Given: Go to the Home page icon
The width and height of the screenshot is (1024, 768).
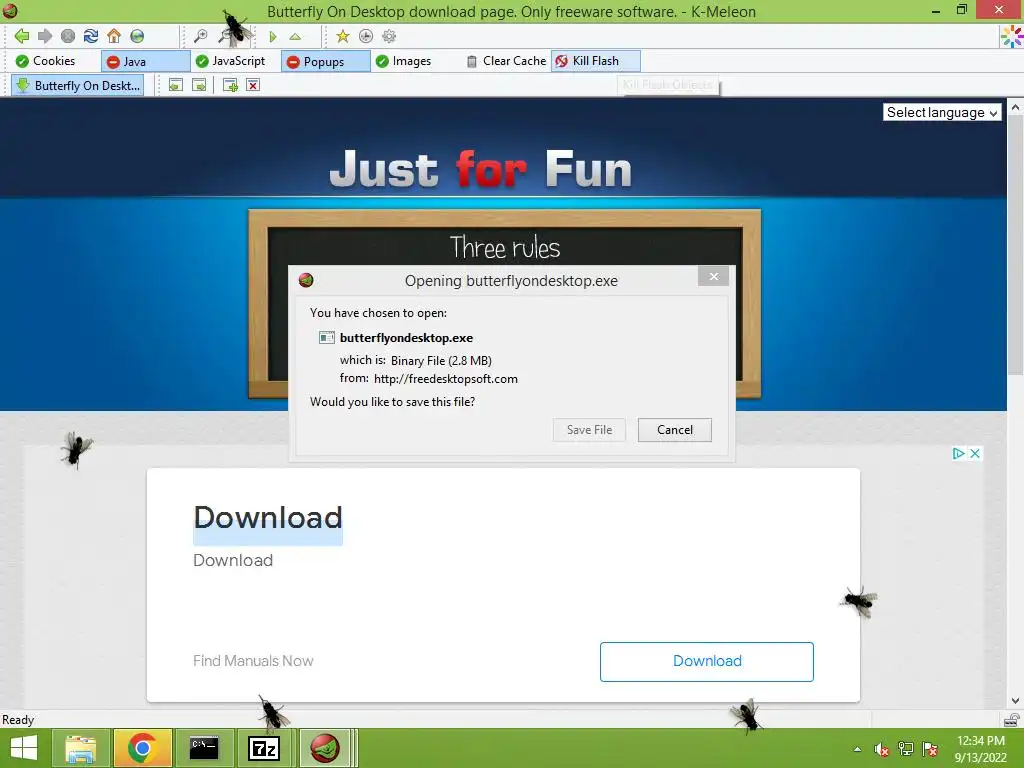Looking at the screenshot, I should click(114, 36).
